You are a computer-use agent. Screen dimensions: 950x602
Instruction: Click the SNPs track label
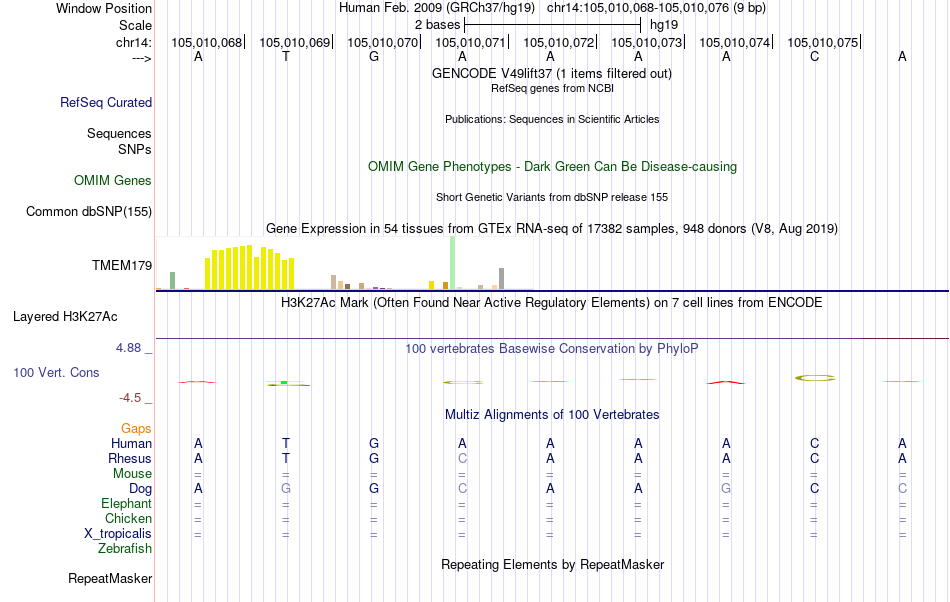(x=135, y=149)
